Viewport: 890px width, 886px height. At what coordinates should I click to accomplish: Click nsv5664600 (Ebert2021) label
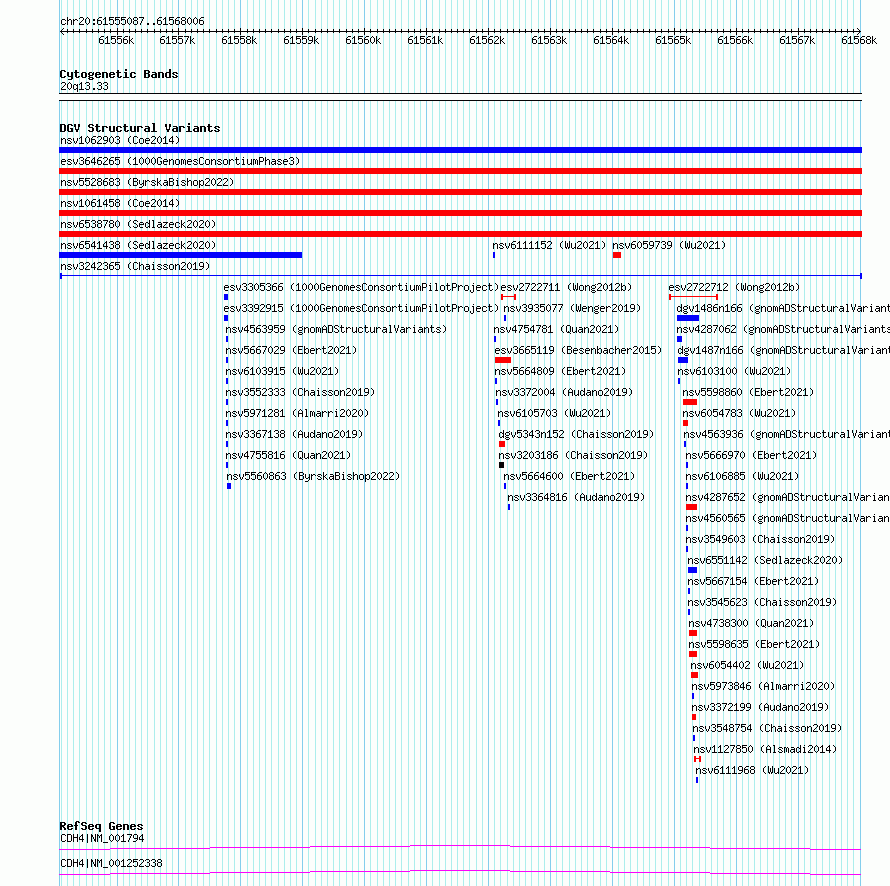569,476
